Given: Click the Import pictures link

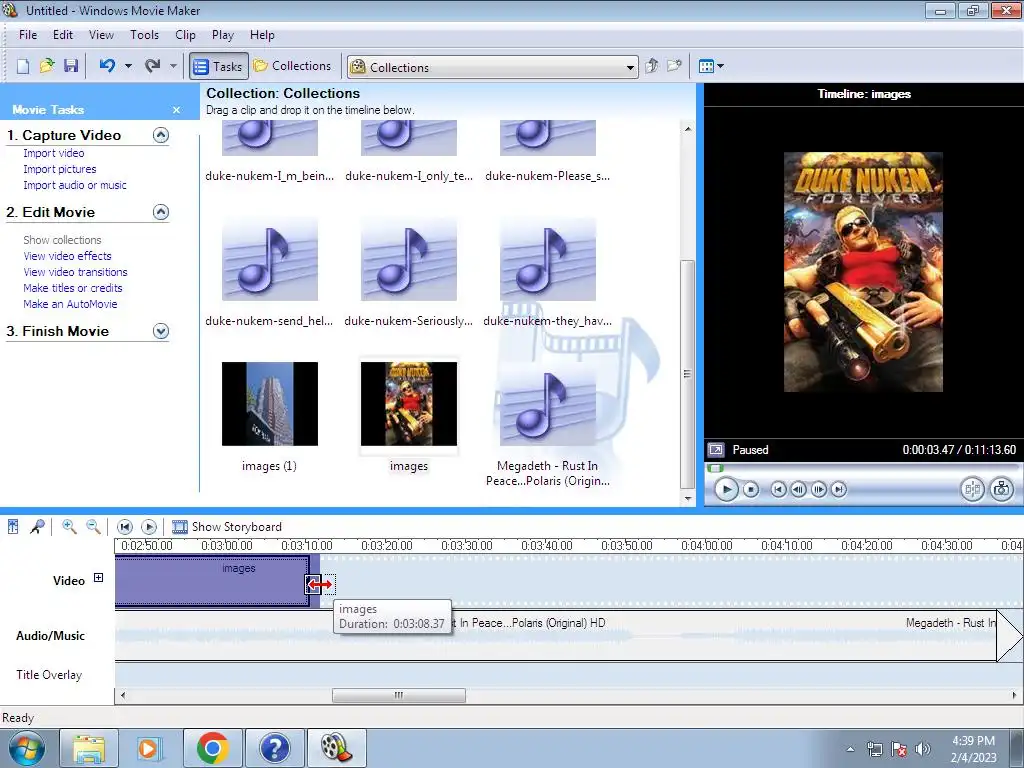Looking at the screenshot, I should coord(59,169).
